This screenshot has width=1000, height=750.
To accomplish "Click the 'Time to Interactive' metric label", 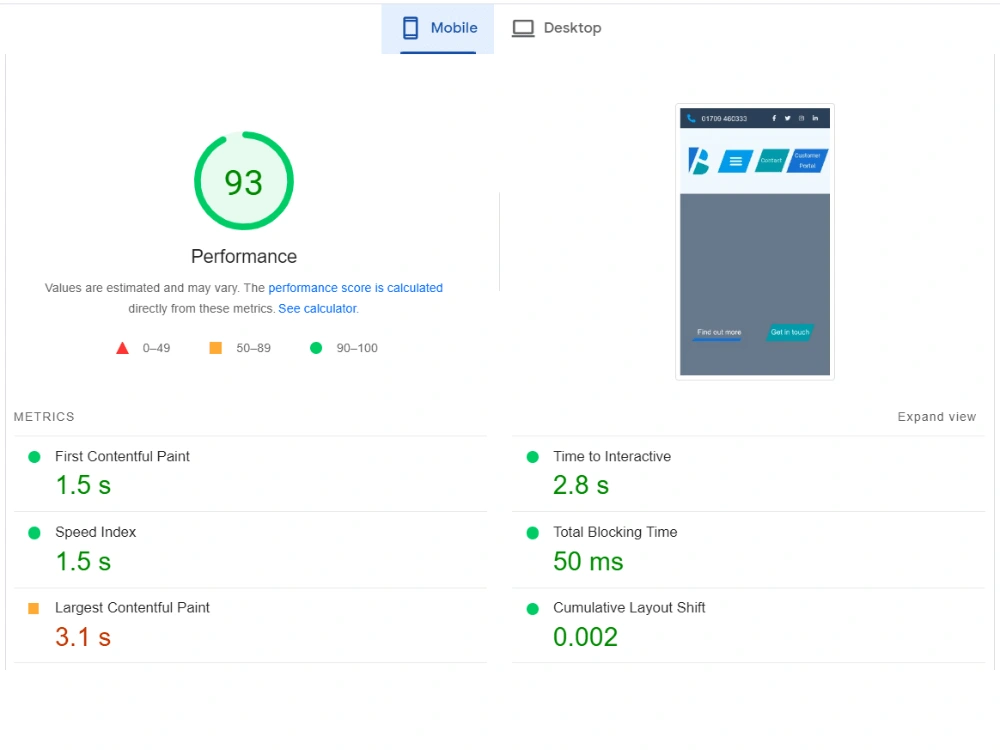I will [612, 457].
